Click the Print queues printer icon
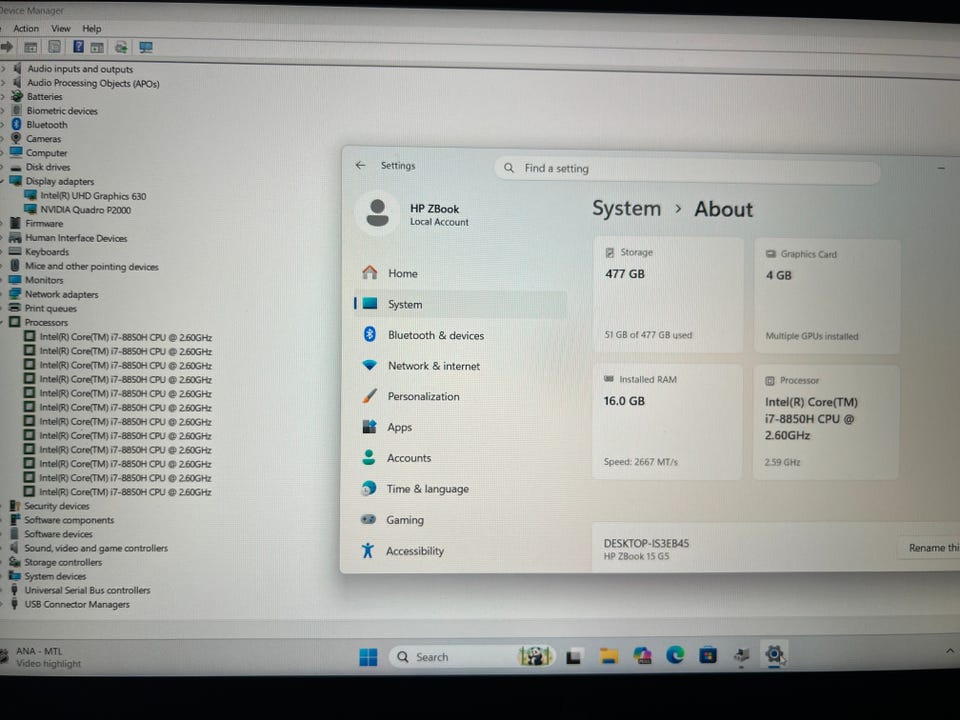Viewport: 960px width, 720px height. [15, 308]
